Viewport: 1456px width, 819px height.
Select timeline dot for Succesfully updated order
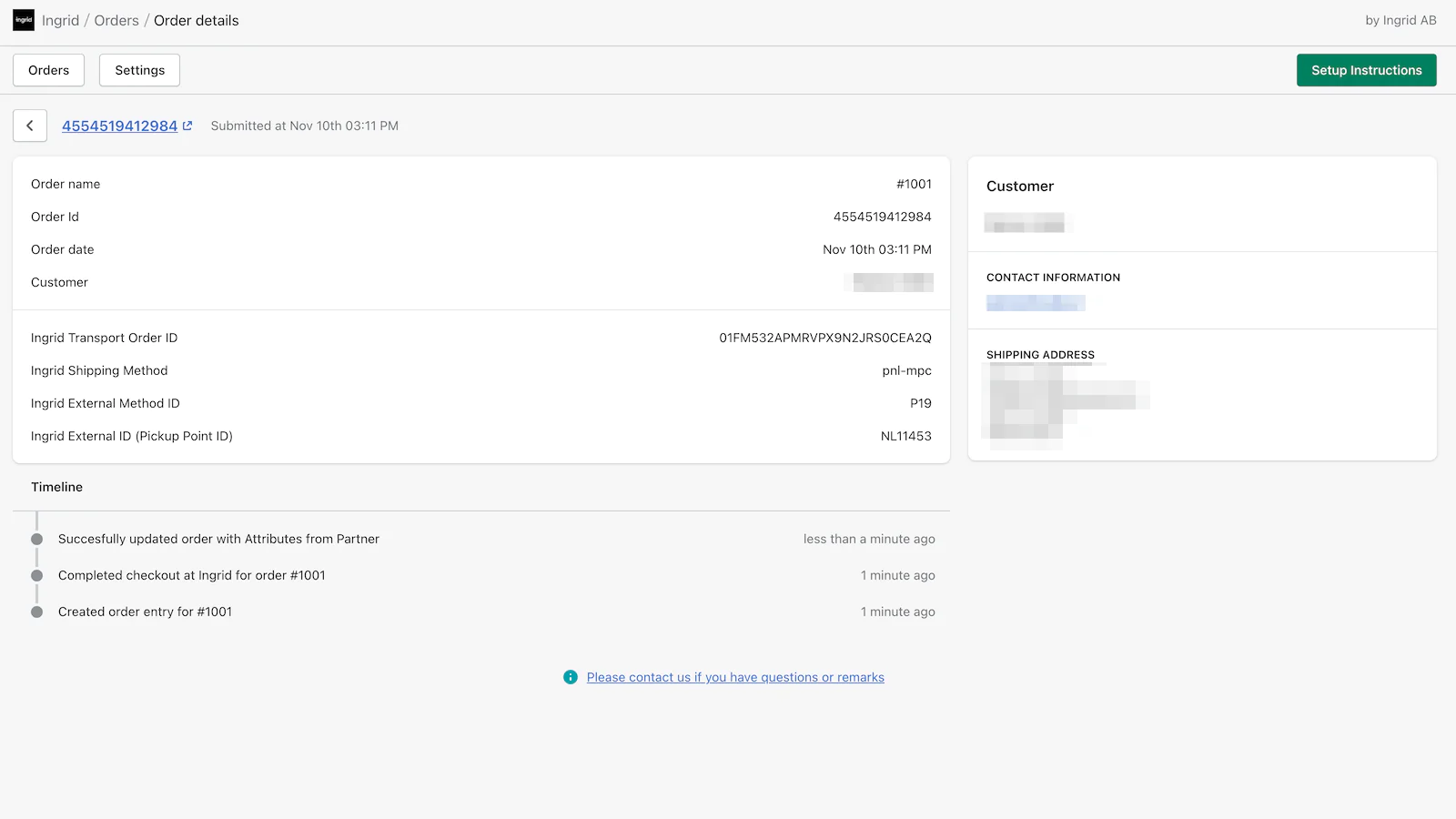point(37,539)
